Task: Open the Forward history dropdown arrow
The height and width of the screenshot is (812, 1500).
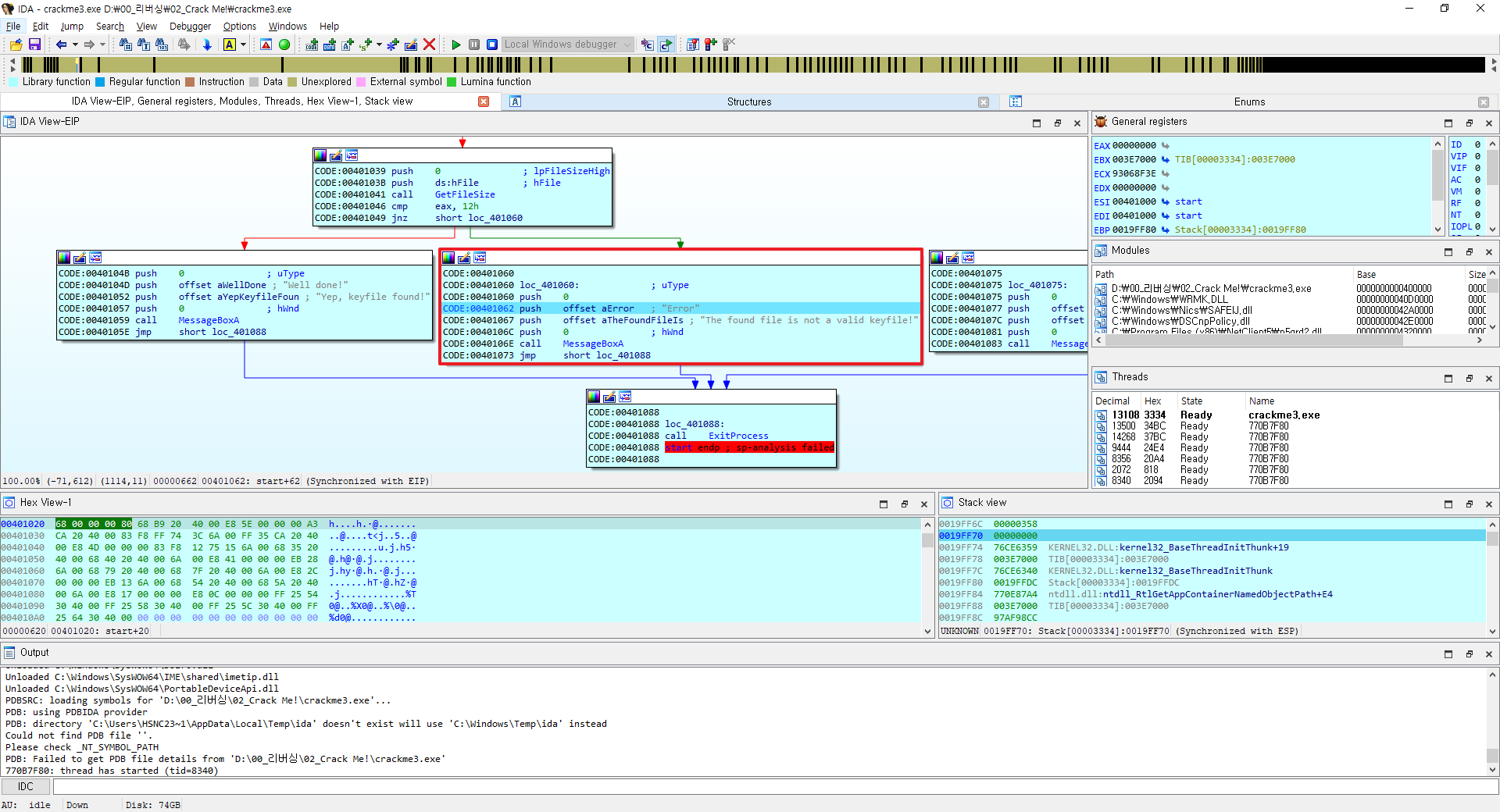Action: [103, 45]
